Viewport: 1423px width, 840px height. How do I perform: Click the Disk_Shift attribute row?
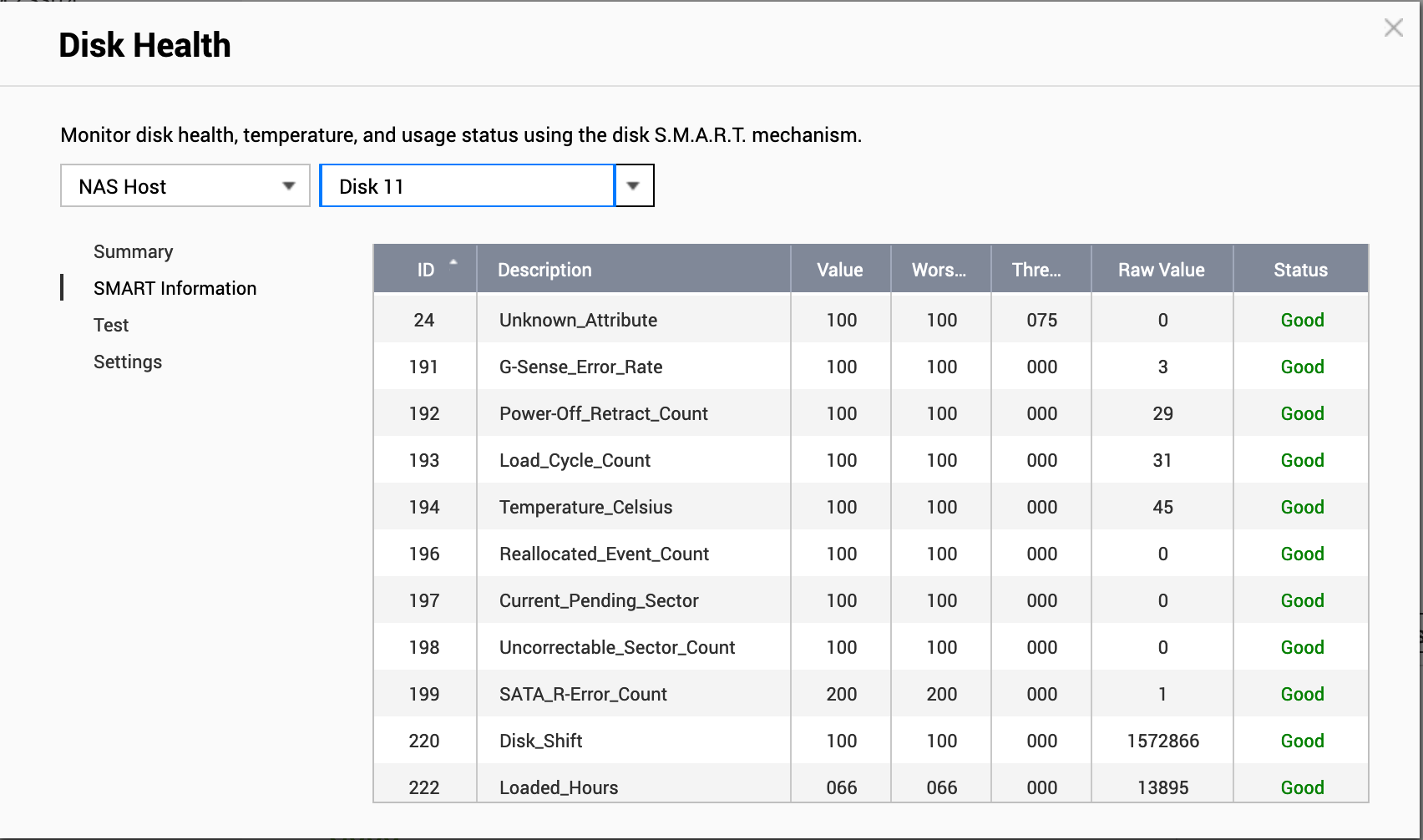click(x=871, y=741)
